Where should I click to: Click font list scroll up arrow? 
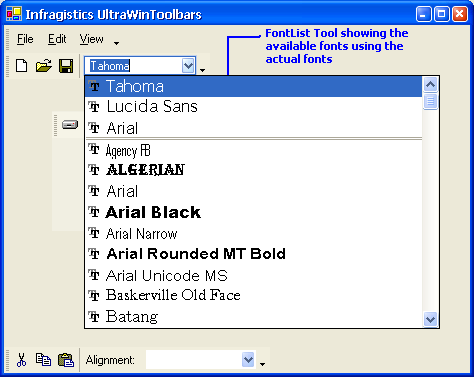tap(430, 85)
